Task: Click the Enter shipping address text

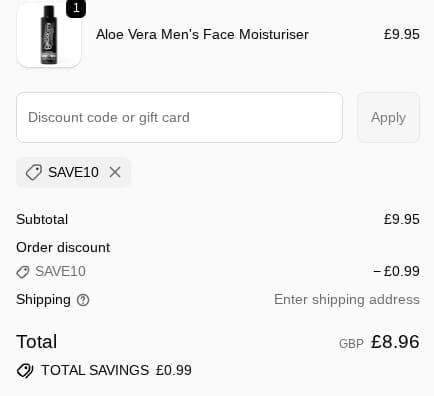Action: 347,299
